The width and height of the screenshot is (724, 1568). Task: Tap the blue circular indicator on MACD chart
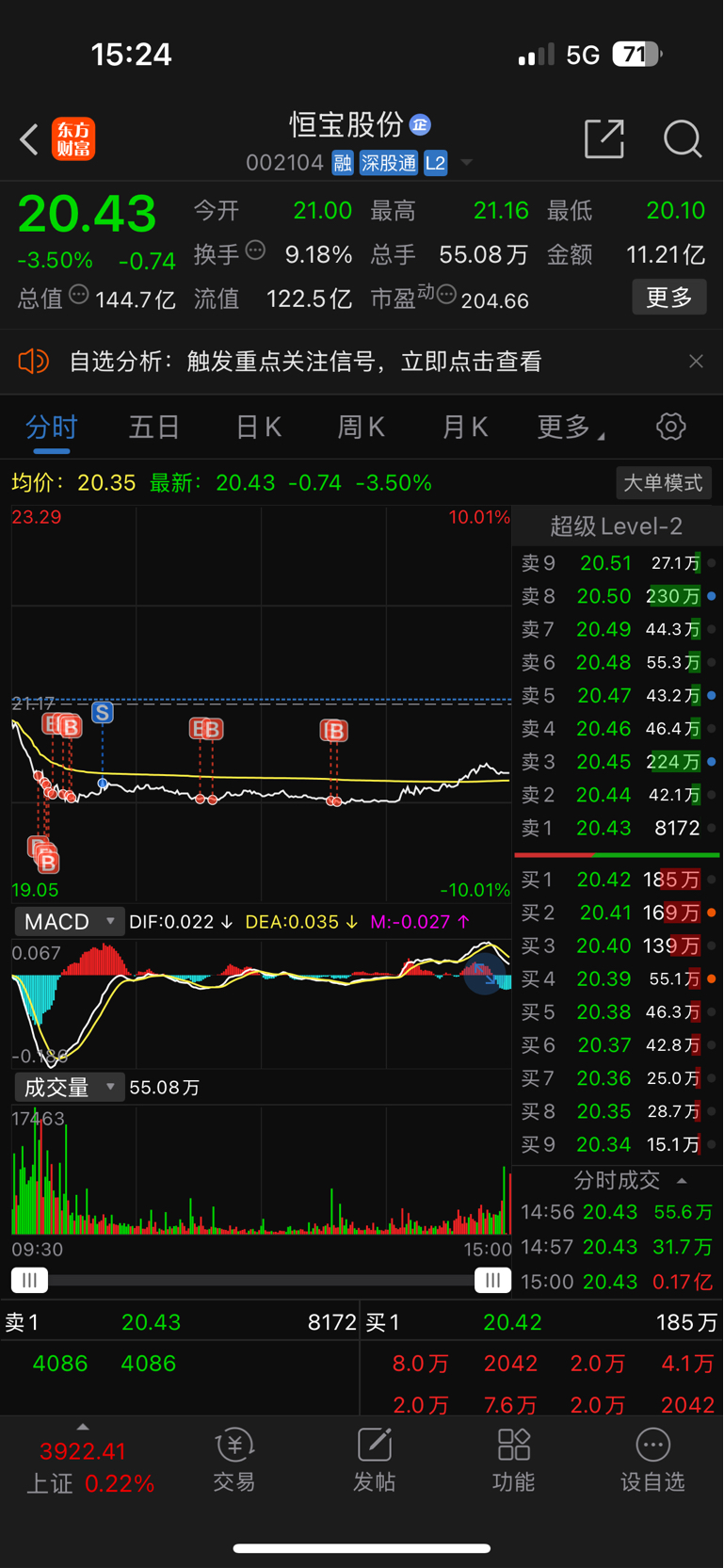pos(485,974)
